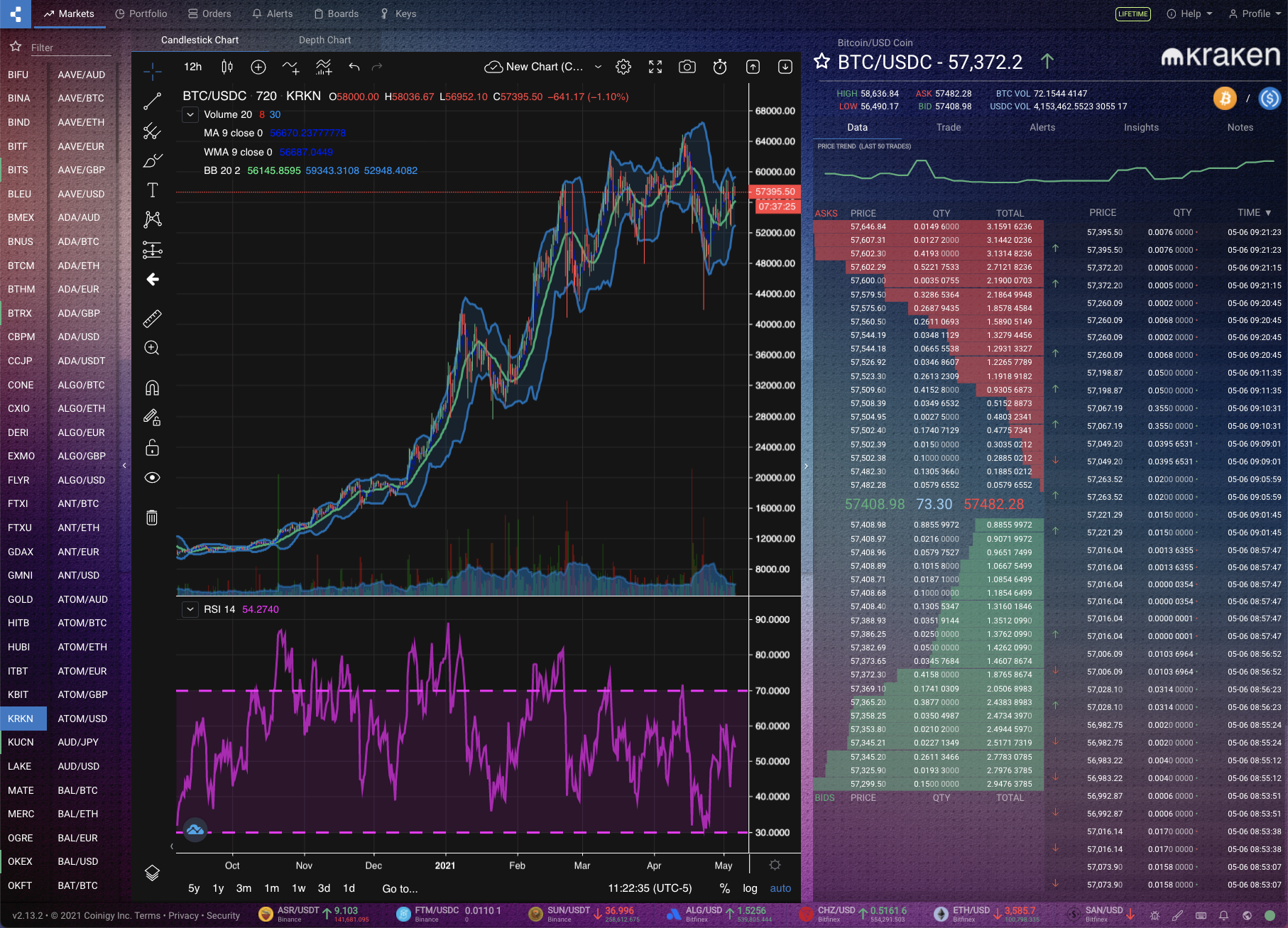Open the object tree layers icon
The height and width of the screenshot is (928, 1288).
click(152, 873)
